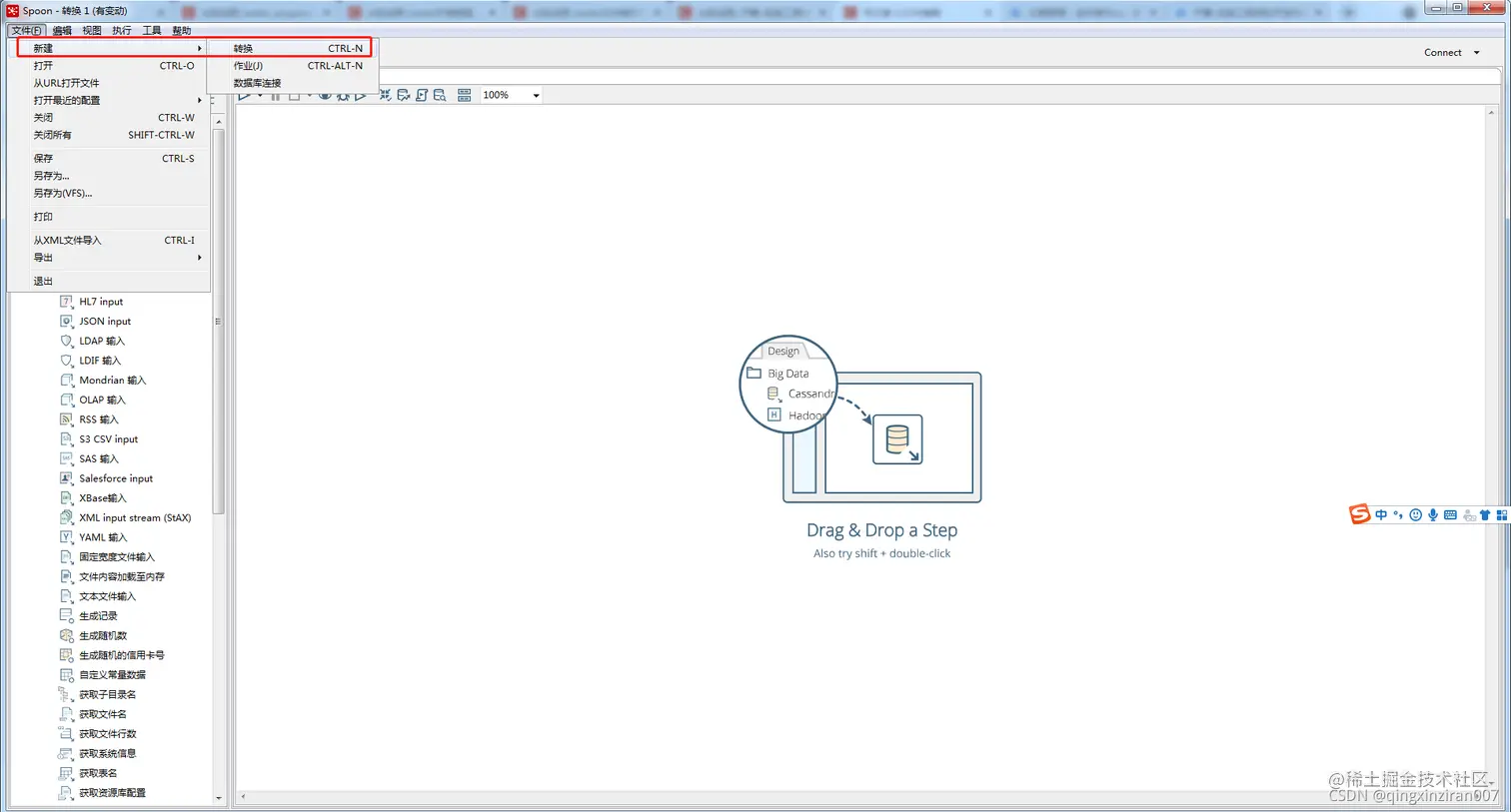Screen dimensions: 1511x812
Task: Click the XBase输入 step icon
Action: pyautogui.click(x=66, y=497)
